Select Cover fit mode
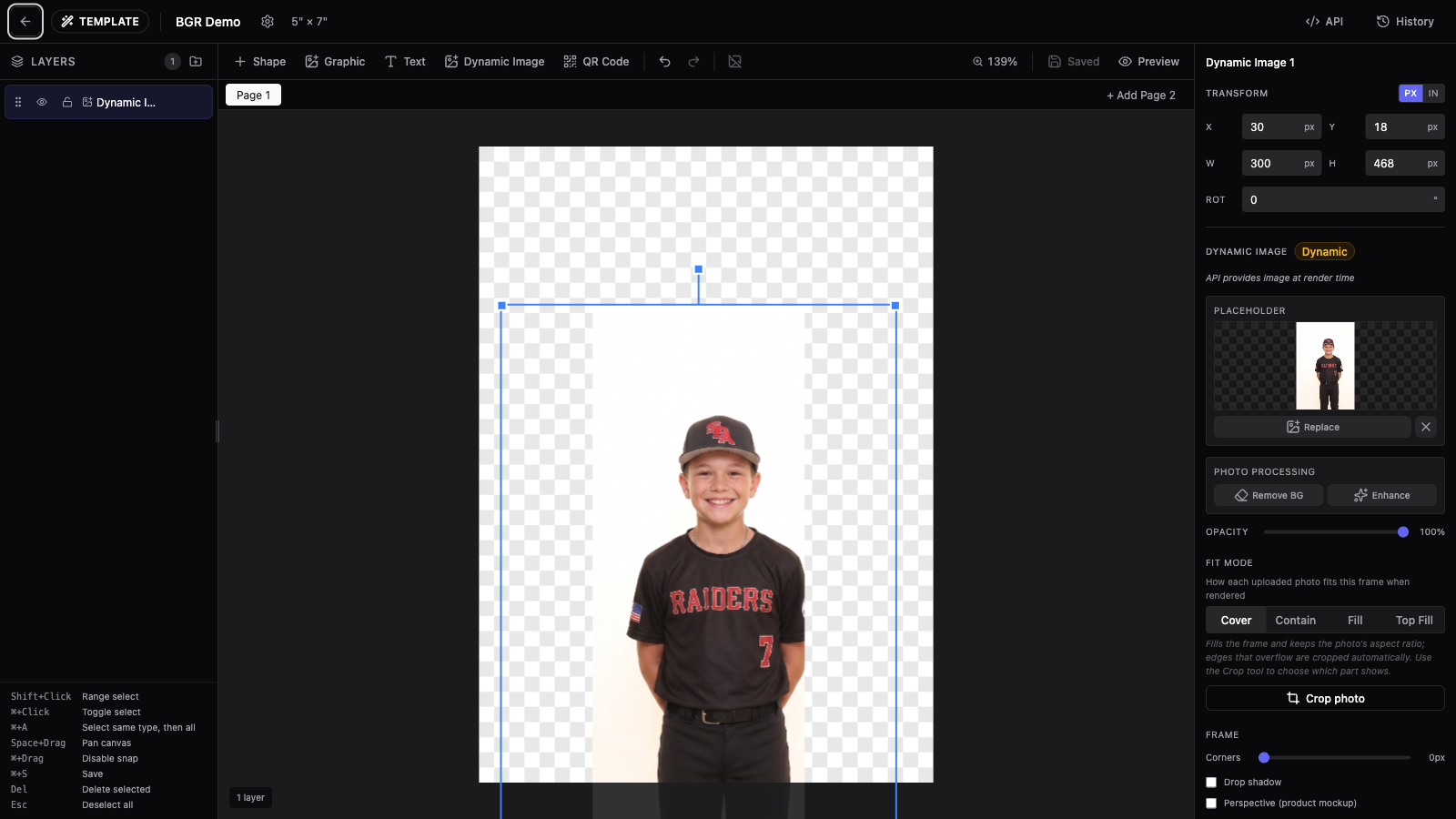1456x819 pixels. point(1236,620)
